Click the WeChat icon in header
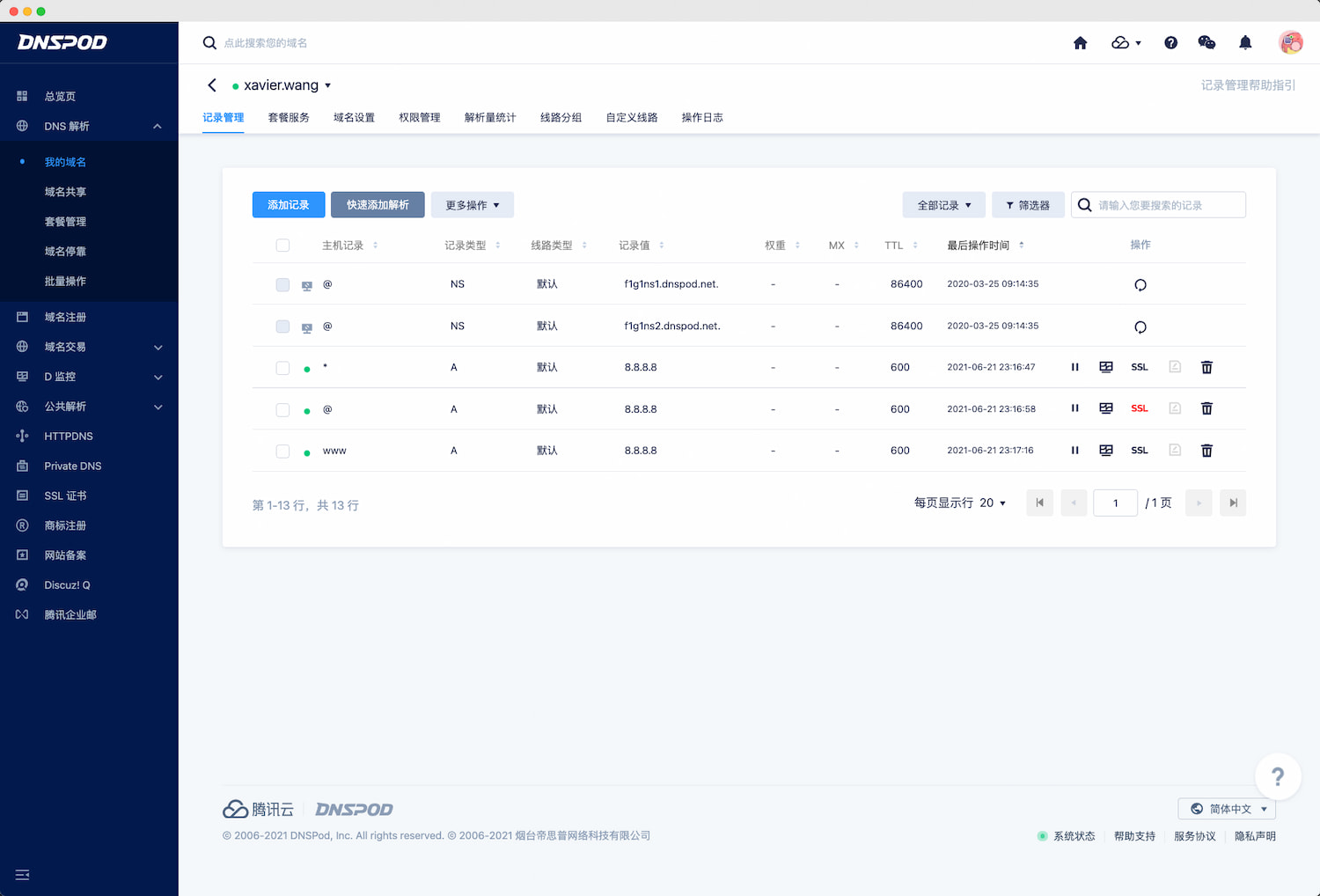This screenshot has height=896, width=1320. pos(1206,43)
